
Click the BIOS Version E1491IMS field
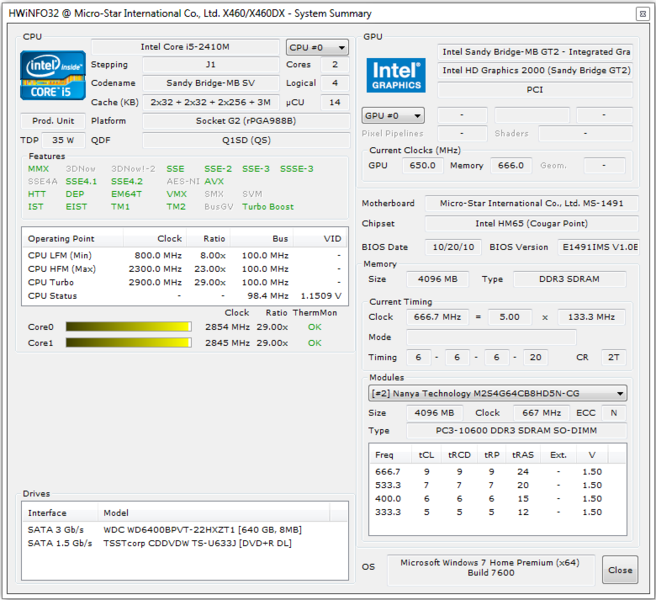(x=598, y=247)
